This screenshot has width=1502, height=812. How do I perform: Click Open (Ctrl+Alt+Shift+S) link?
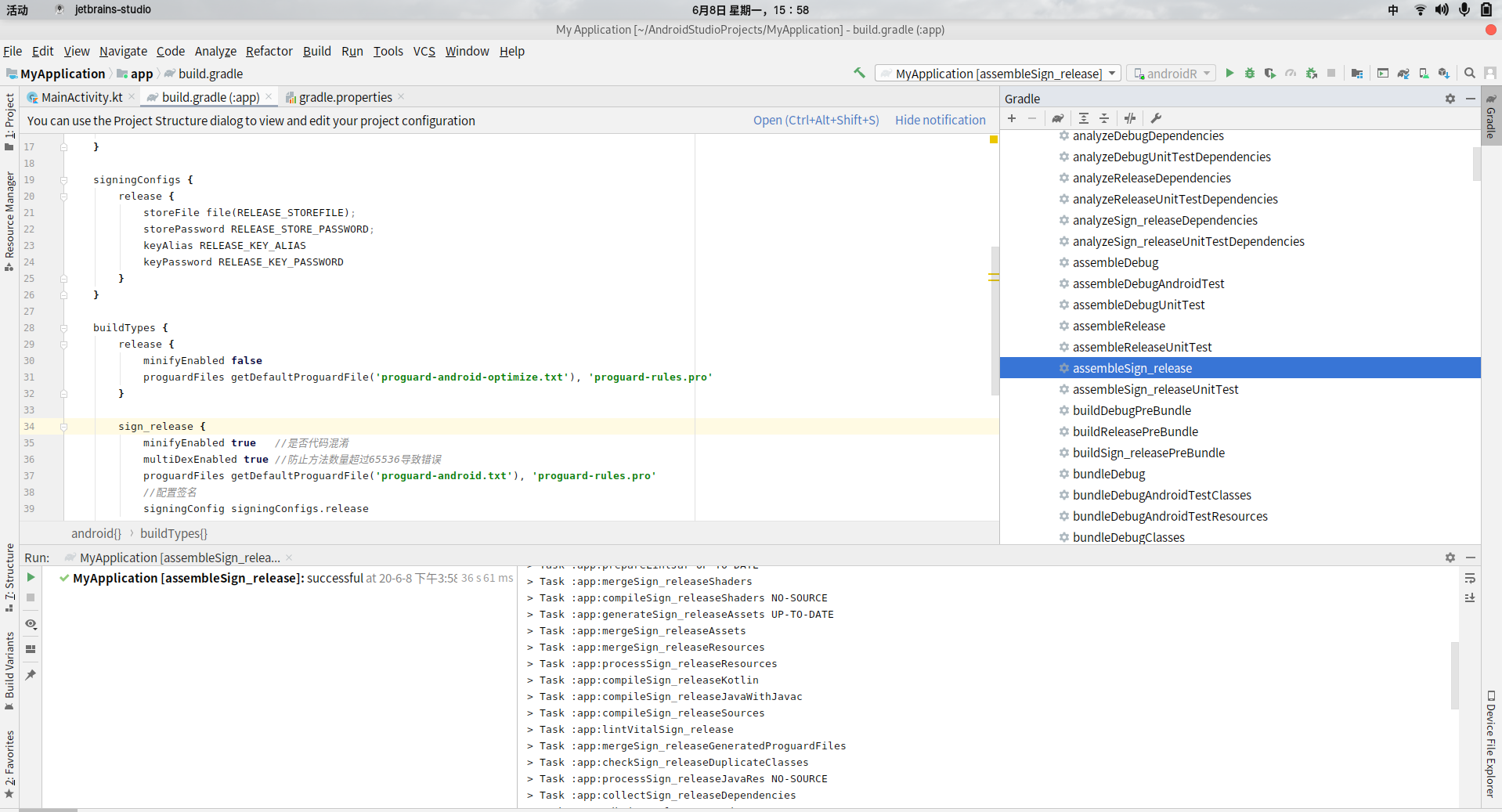click(x=815, y=120)
